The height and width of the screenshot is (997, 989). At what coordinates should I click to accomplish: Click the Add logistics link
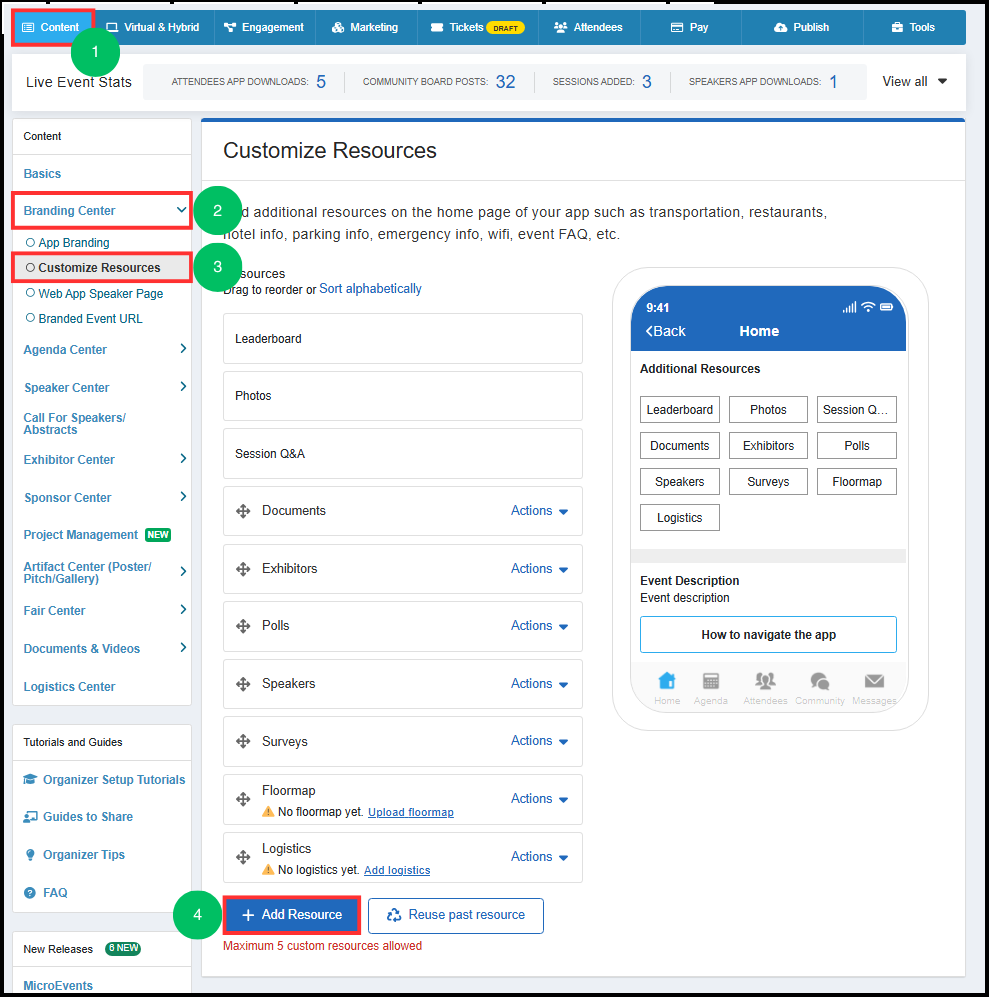click(397, 870)
